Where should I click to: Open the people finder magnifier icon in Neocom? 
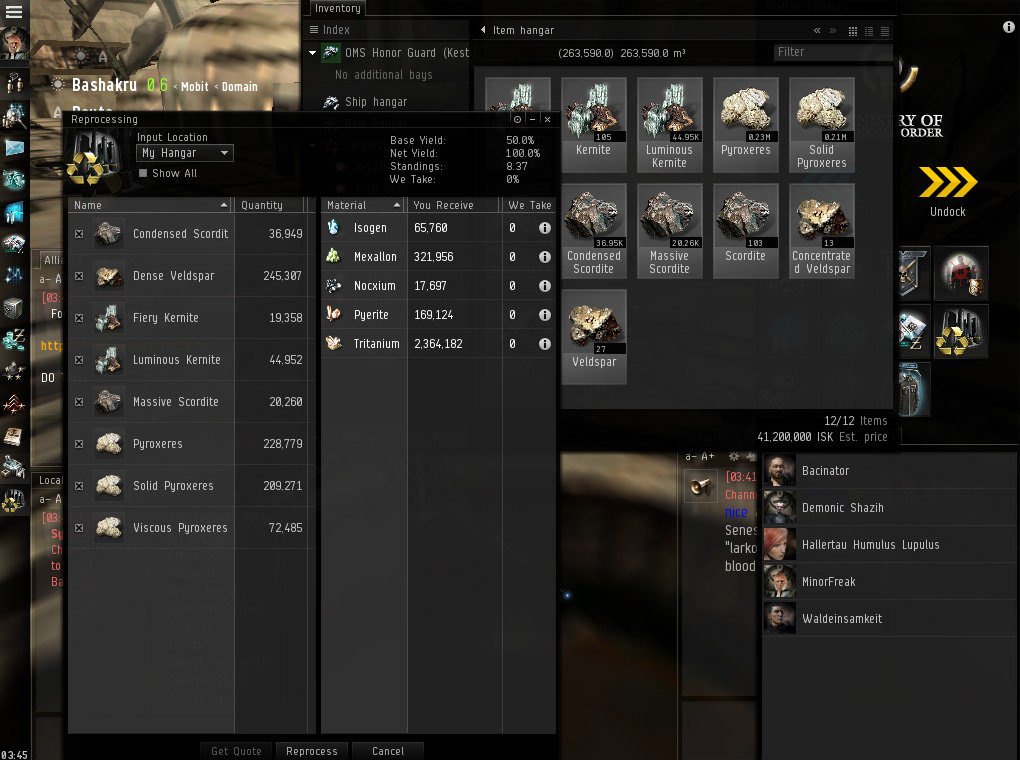(x=14, y=116)
